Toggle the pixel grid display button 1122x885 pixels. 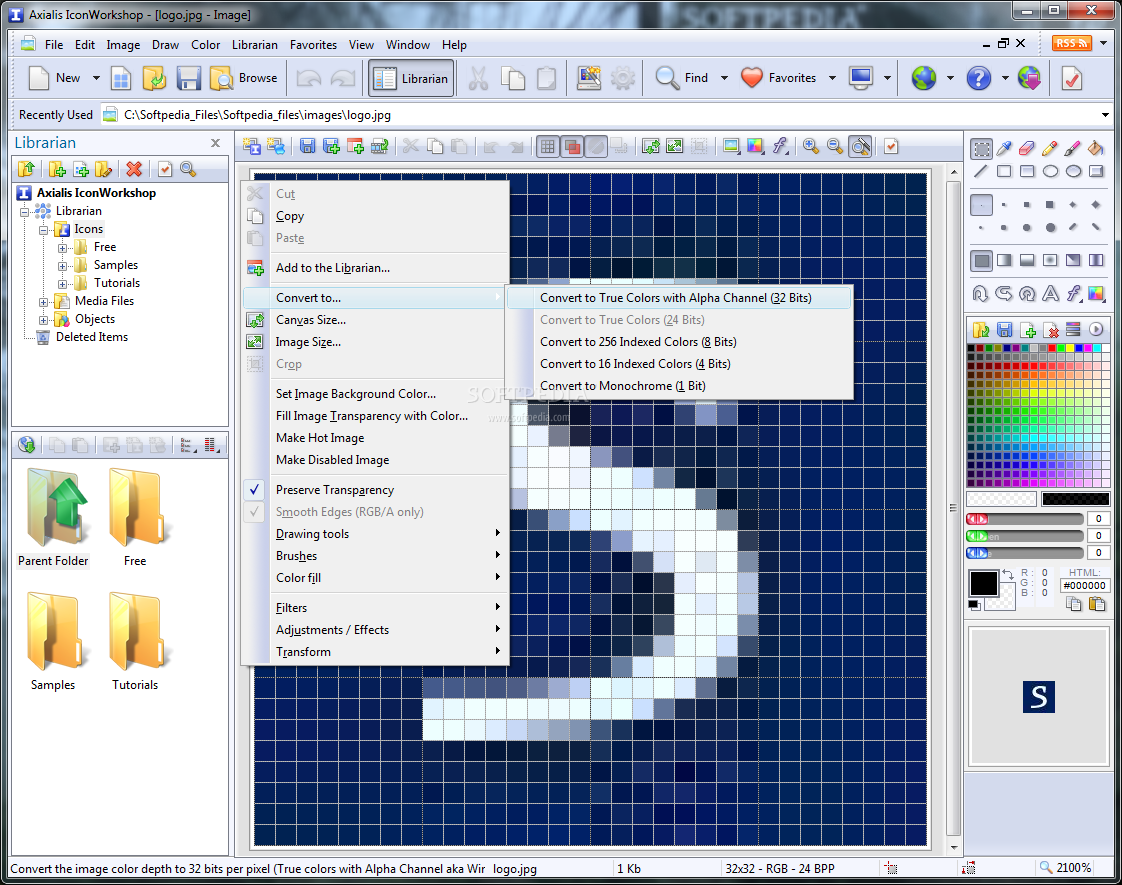pyautogui.click(x=547, y=147)
